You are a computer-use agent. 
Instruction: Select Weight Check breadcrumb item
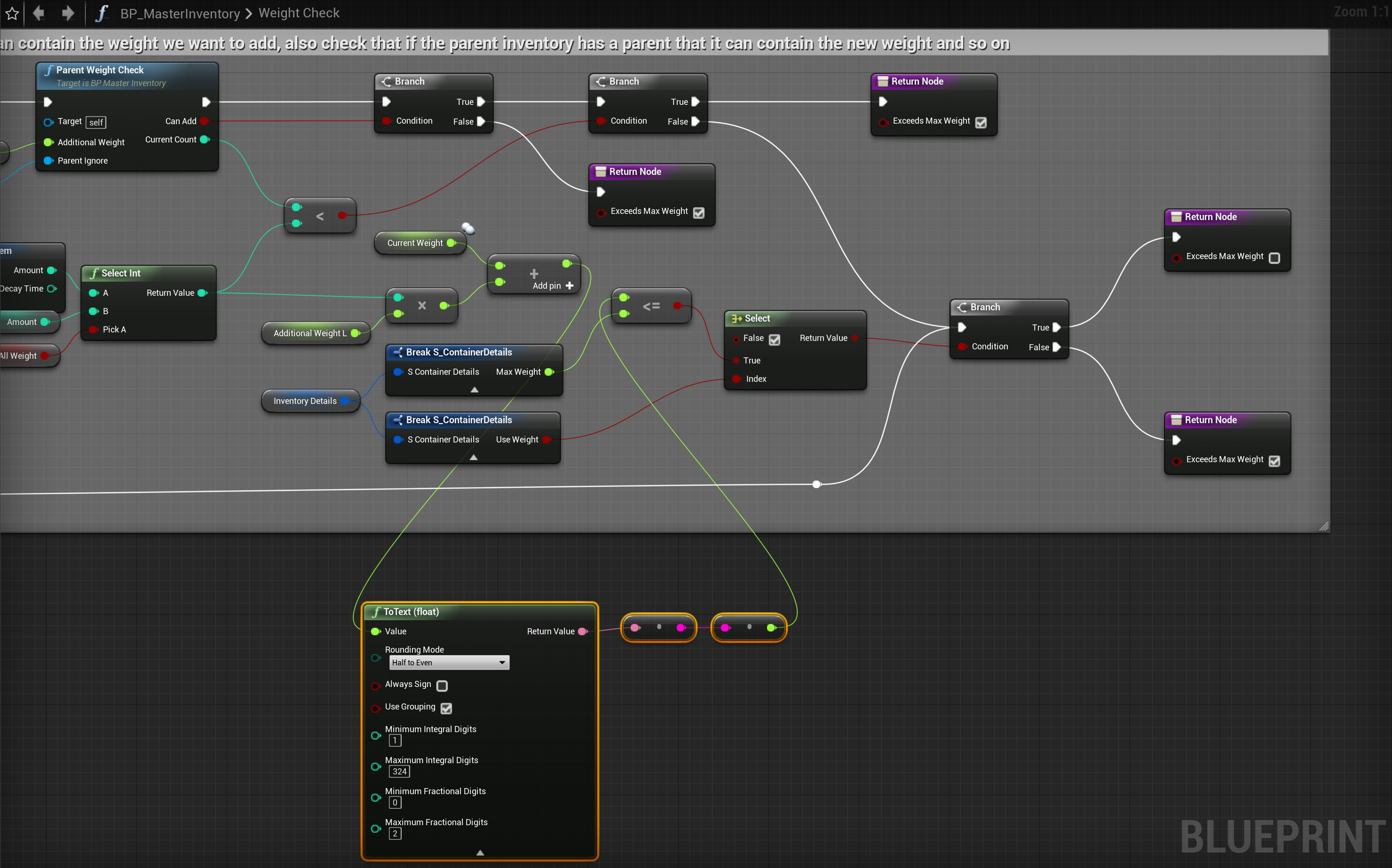[299, 13]
